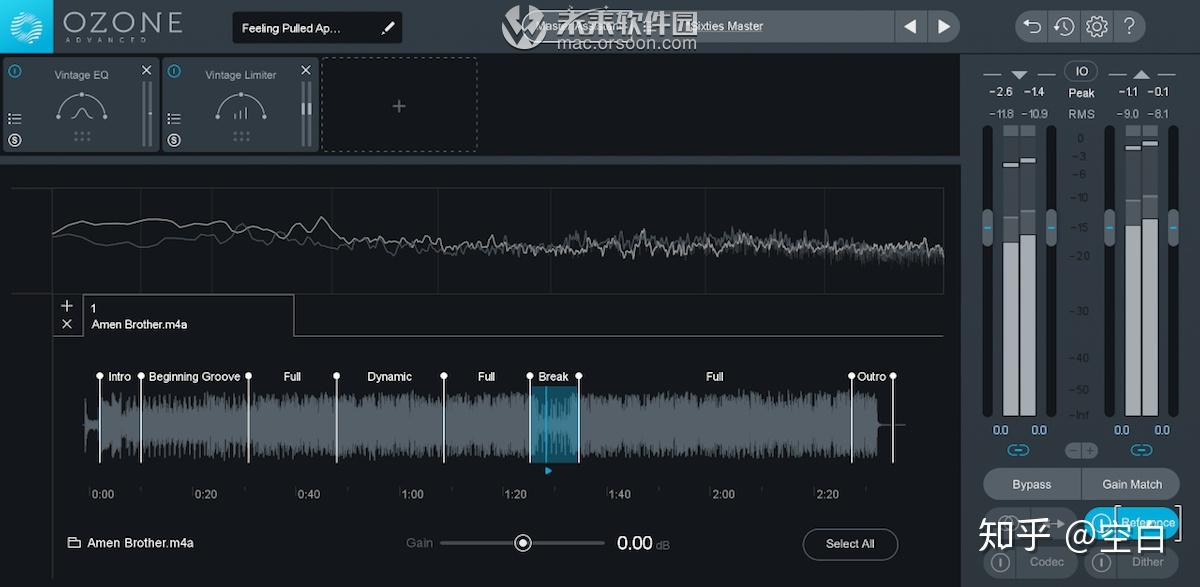
Task: Click the Gain slider handle
Action: 522,543
